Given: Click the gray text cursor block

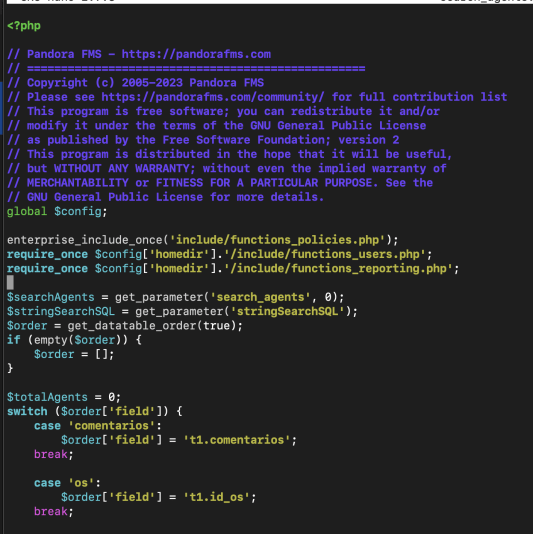Looking at the screenshot, I should point(10,283).
